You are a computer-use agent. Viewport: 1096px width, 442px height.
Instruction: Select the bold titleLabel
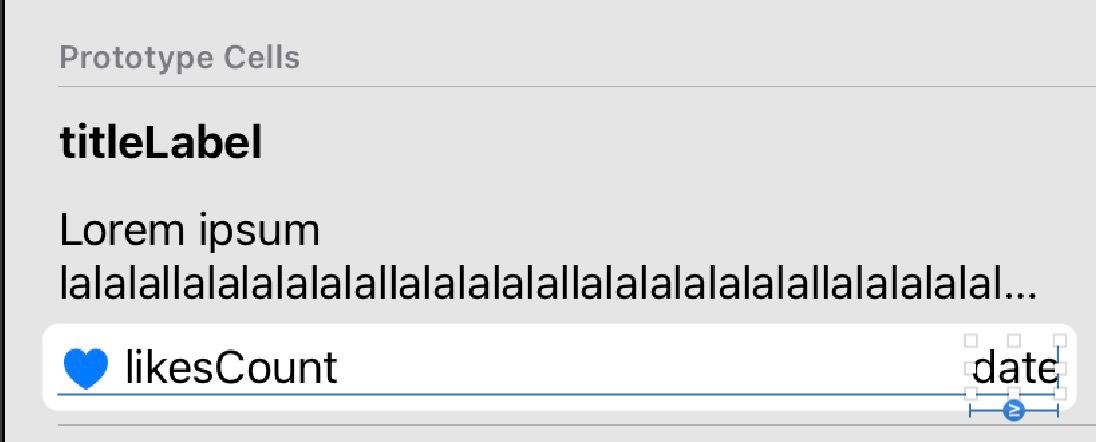161,143
